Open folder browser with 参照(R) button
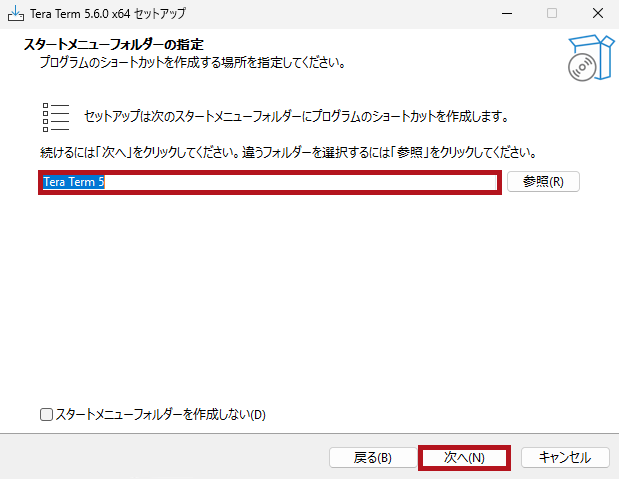619x479 pixels. pos(543,182)
